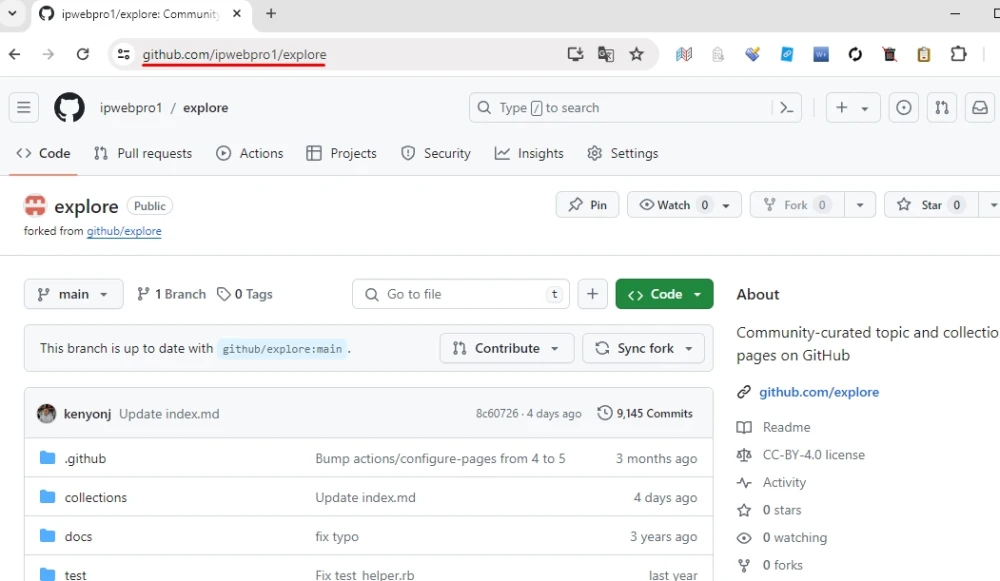Open the main branch dropdown
This screenshot has height=581, width=1000.
coord(73,294)
